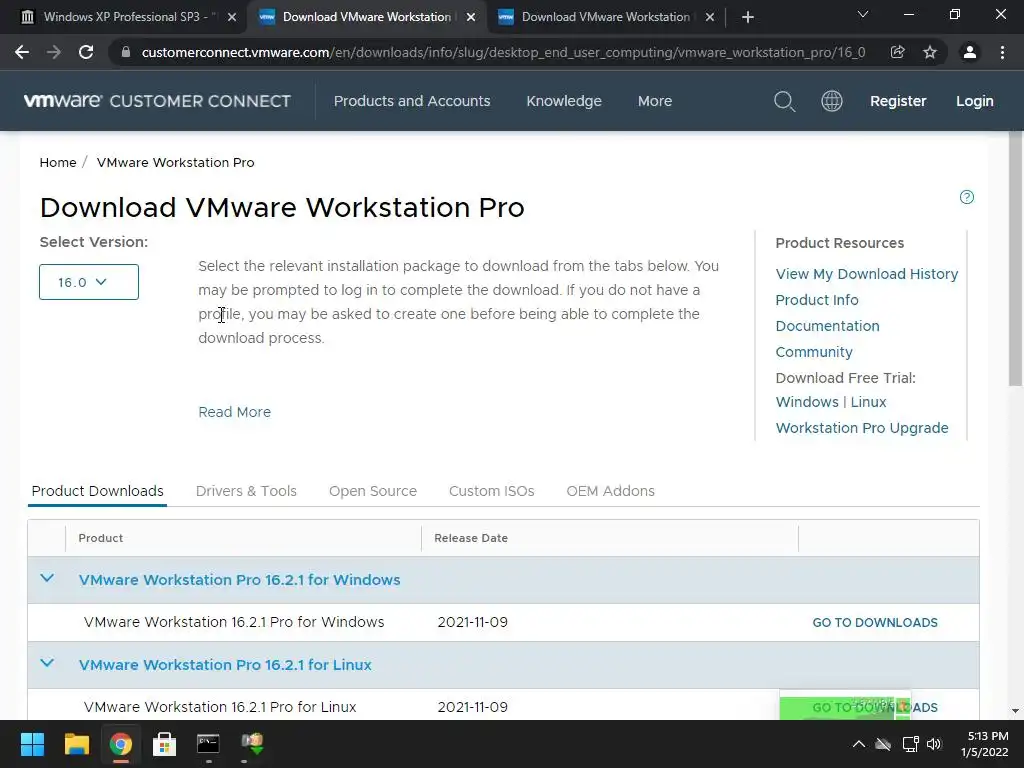Click the Register link
The image size is (1024, 768).
pos(898,101)
